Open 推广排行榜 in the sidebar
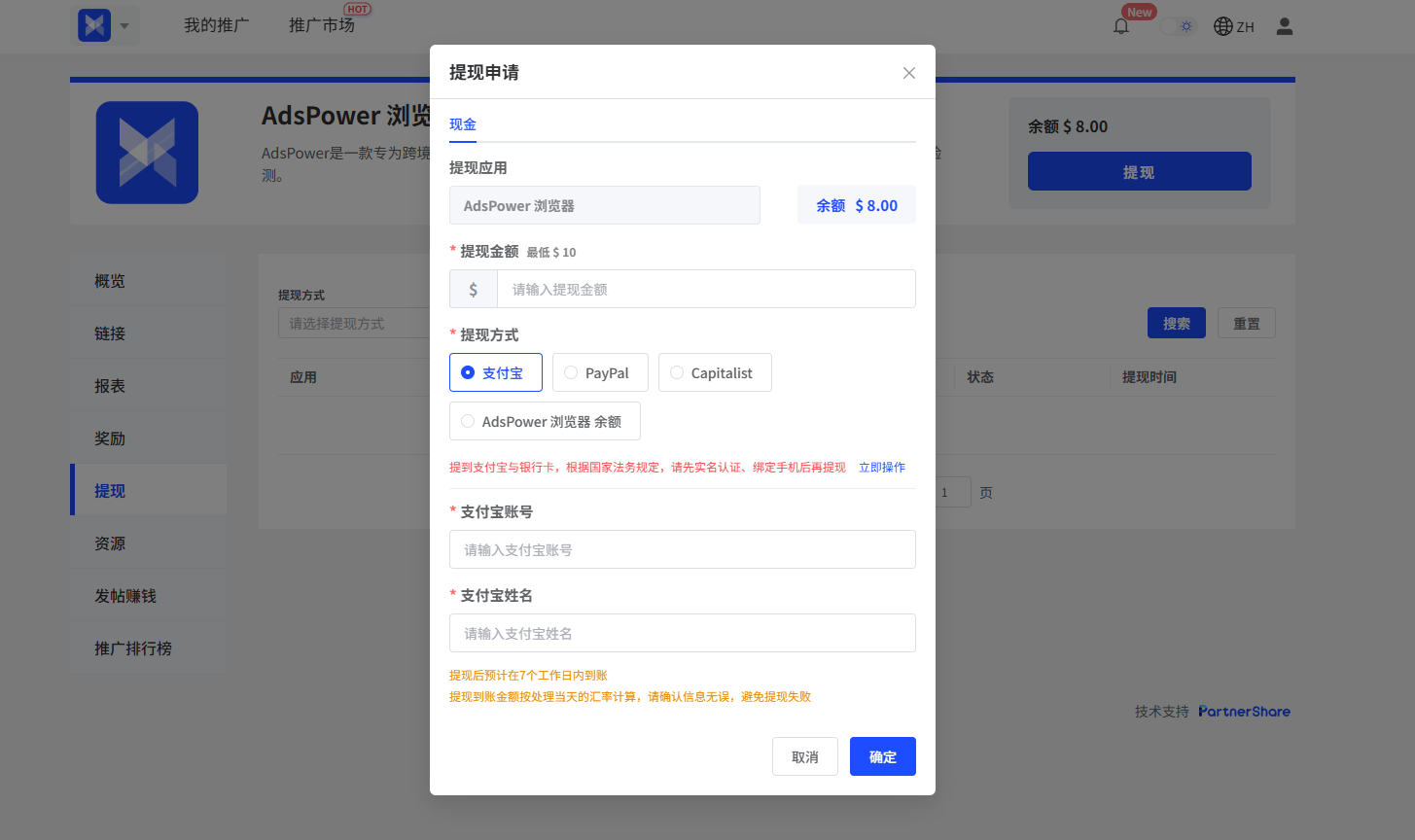 pos(148,648)
